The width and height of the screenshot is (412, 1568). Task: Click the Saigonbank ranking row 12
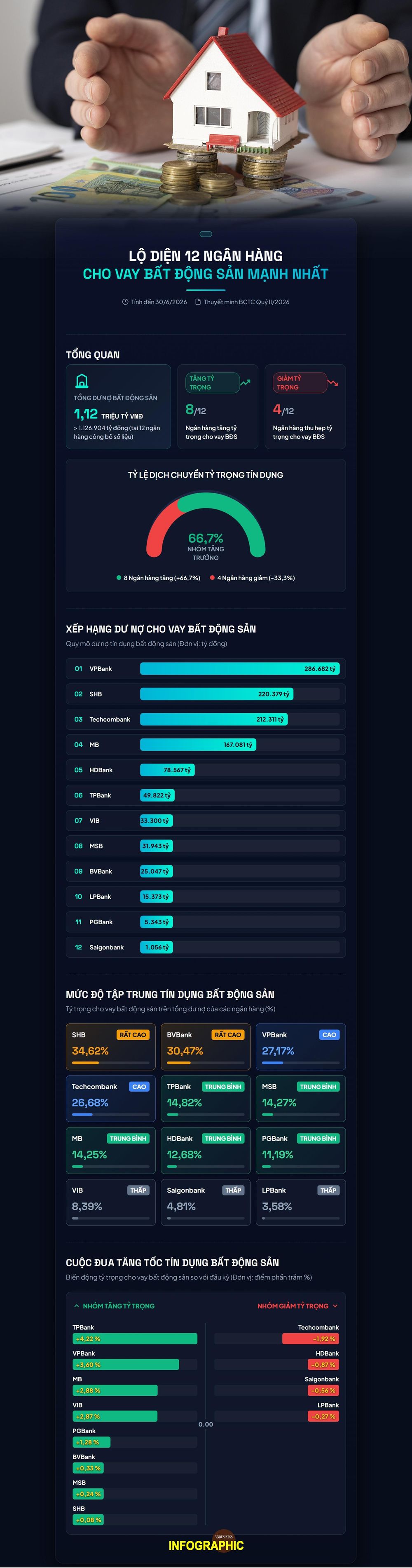click(206, 947)
